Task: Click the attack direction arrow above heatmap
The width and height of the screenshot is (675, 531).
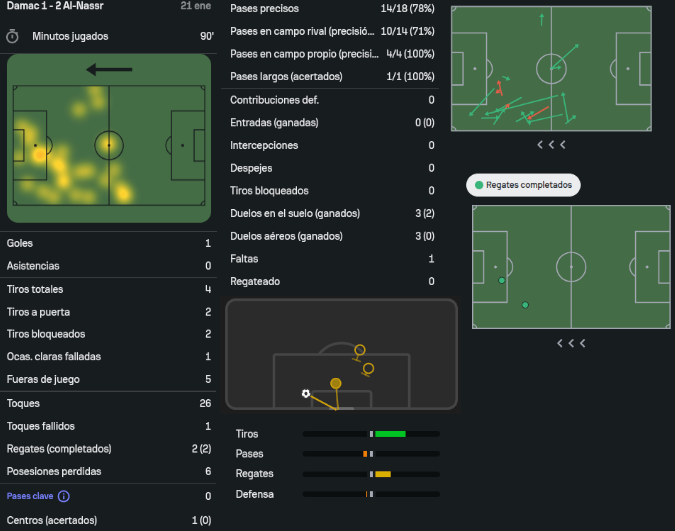Action: coord(109,70)
